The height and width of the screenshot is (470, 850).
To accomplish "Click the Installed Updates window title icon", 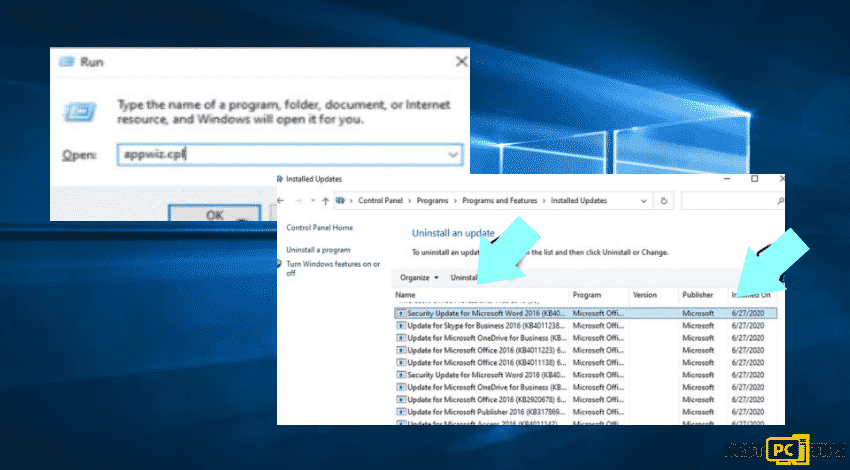I will click(x=280, y=179).
